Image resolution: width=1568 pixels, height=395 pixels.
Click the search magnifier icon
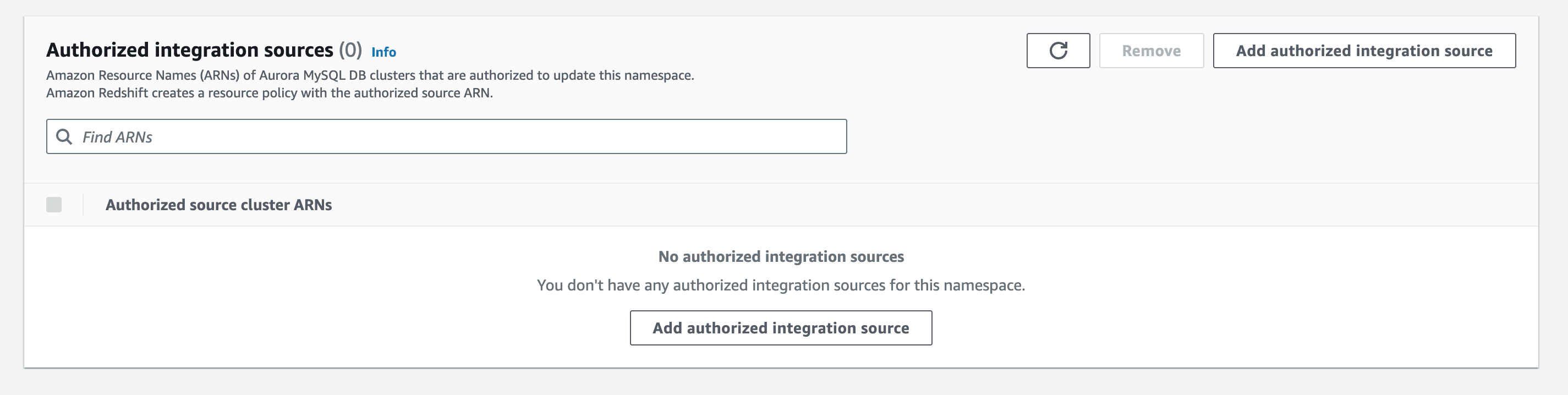64,137
